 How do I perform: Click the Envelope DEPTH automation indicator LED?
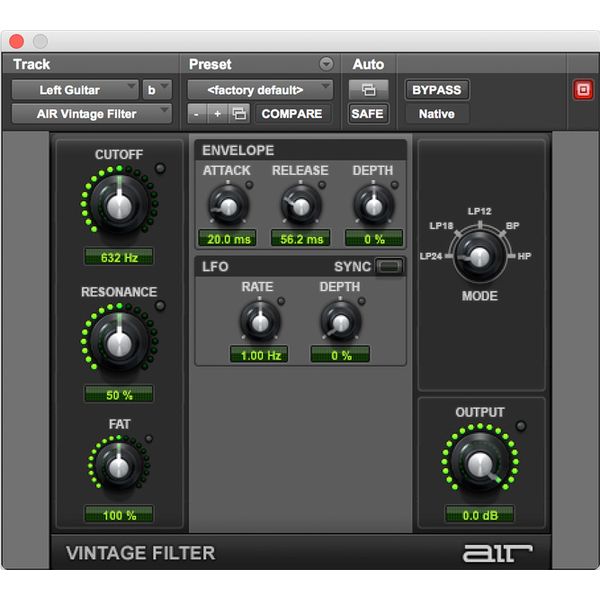pyautogui.click(x=394, y=185)
